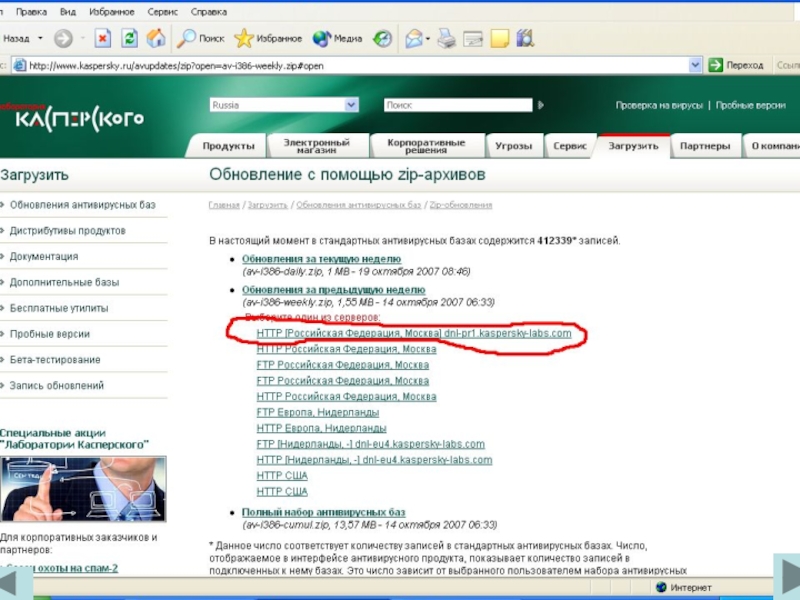Click the Kaspersky Lab logo
This screenshot has height=600, width=800.
[72, 118]
